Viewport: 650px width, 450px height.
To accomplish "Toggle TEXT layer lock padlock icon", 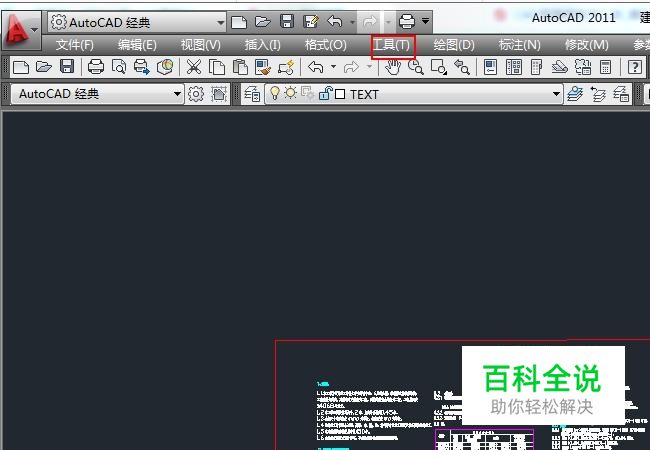I will 325,93.
